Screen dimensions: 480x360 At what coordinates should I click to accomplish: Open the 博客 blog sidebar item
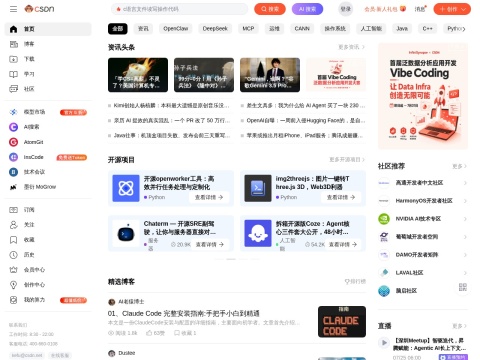tap(48, 44)
